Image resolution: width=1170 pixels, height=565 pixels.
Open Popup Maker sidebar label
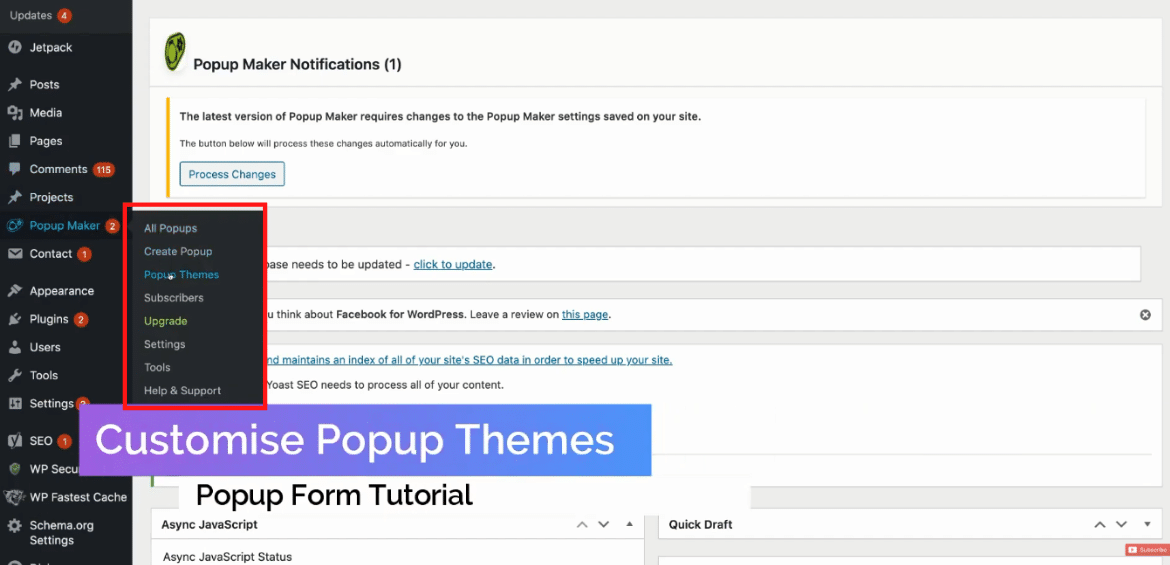(64, 225)
